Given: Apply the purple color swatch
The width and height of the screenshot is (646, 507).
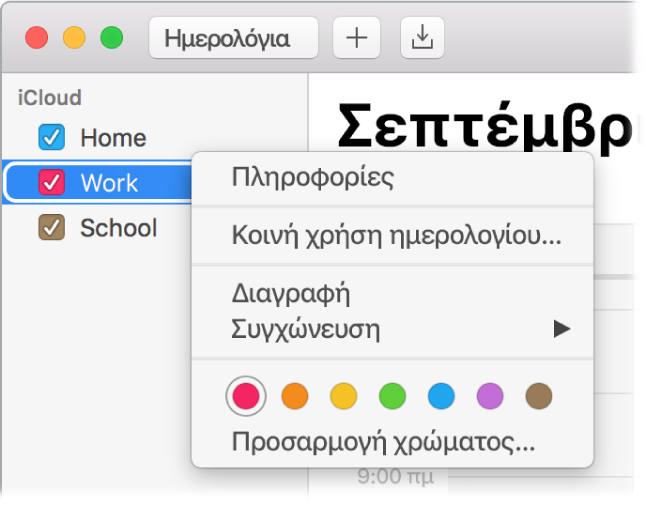Looking at the screenshot, I should [x=489, y=396].
